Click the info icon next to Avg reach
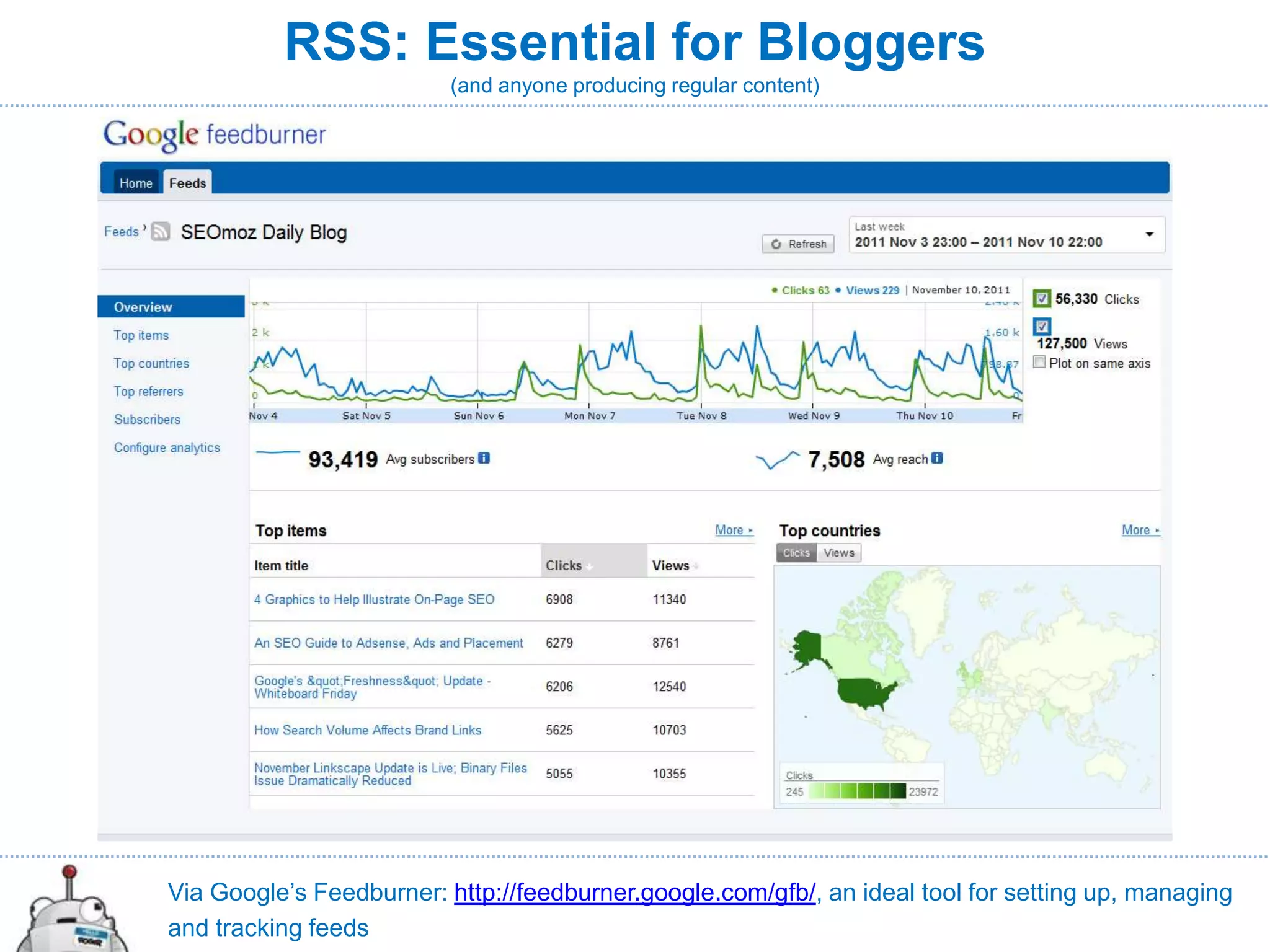 tap(937, 458)
